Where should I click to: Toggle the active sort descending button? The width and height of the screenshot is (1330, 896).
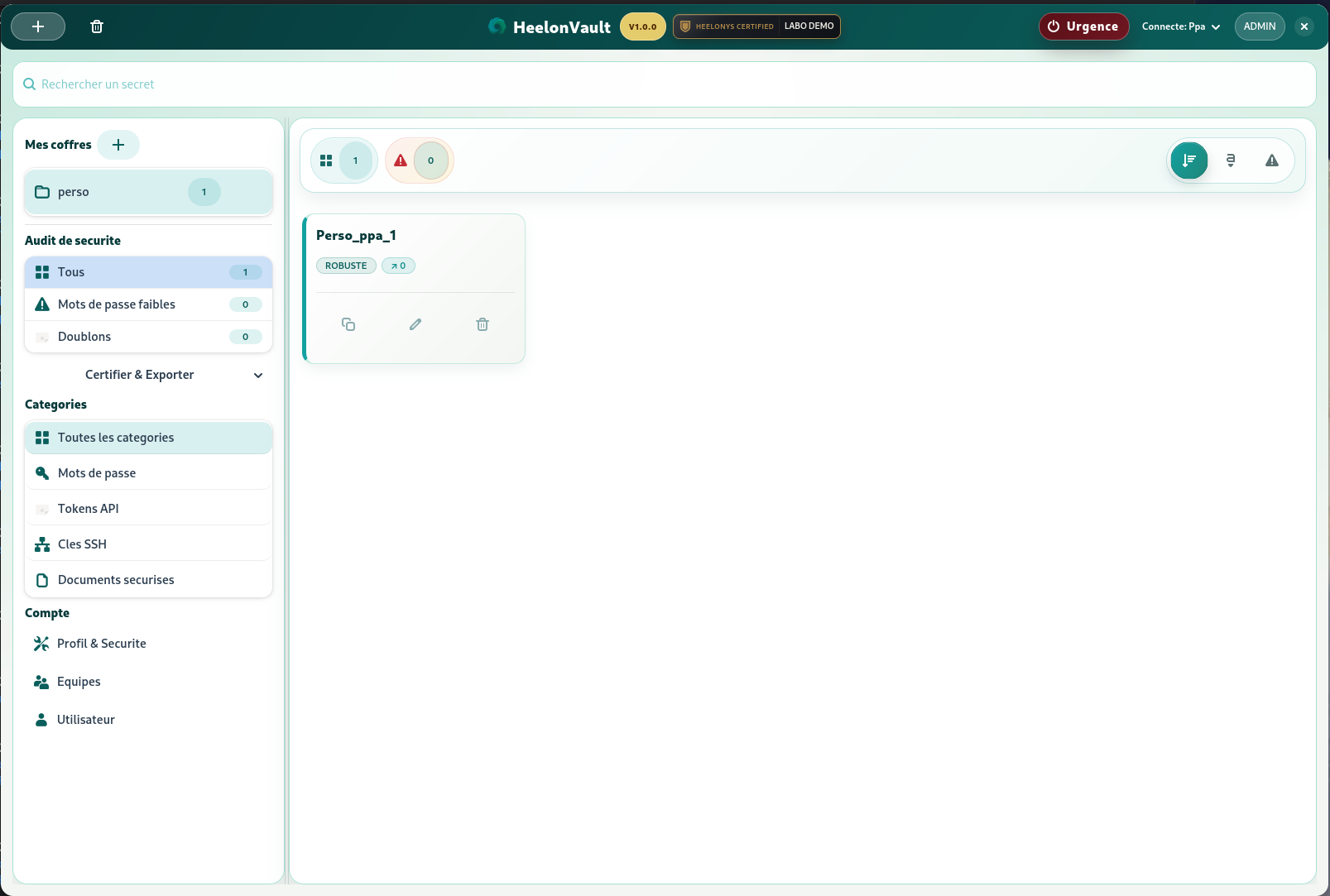pyautogui.click(x=1189, y=161)
